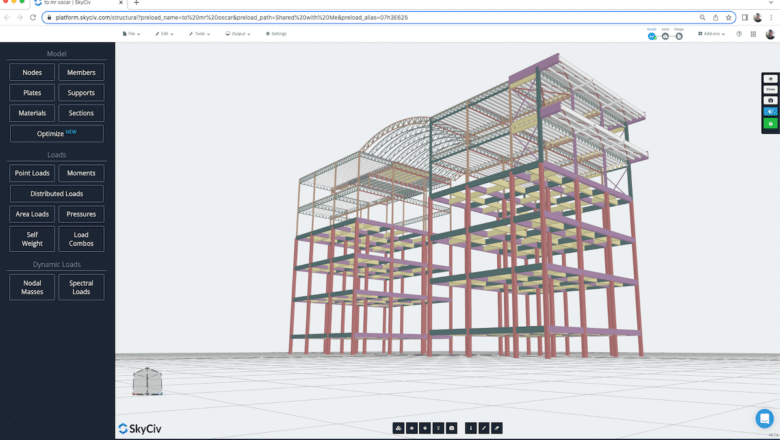The image size is (780, 440).
Task: Select the pen draw tool icon
Action: pos(484,428)
